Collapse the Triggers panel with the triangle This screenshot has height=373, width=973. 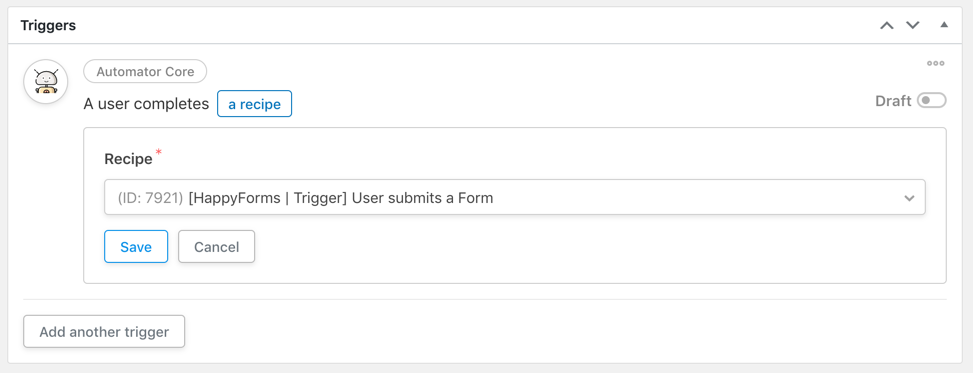944,25
